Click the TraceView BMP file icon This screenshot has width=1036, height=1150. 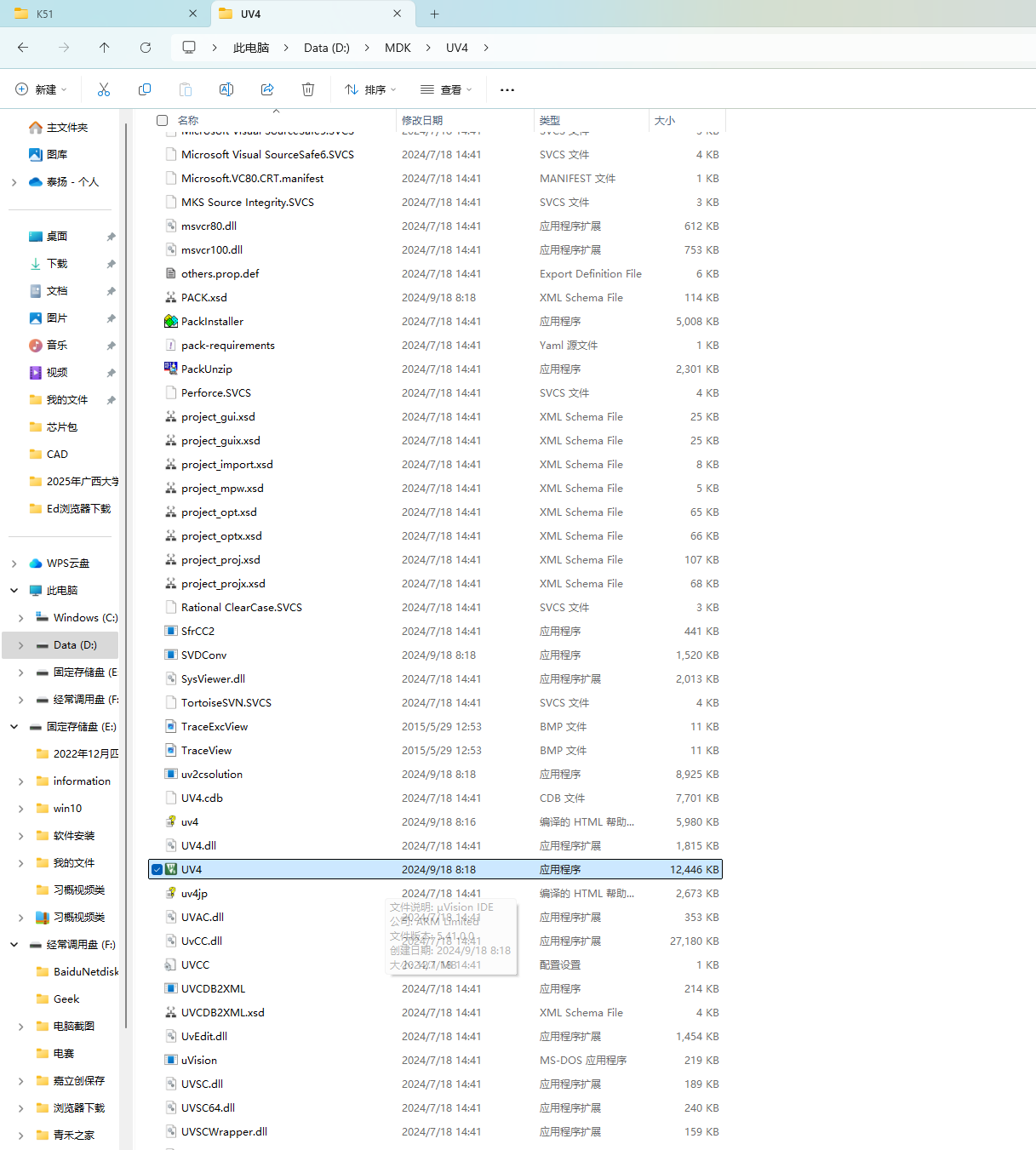(x=171, y=750)
